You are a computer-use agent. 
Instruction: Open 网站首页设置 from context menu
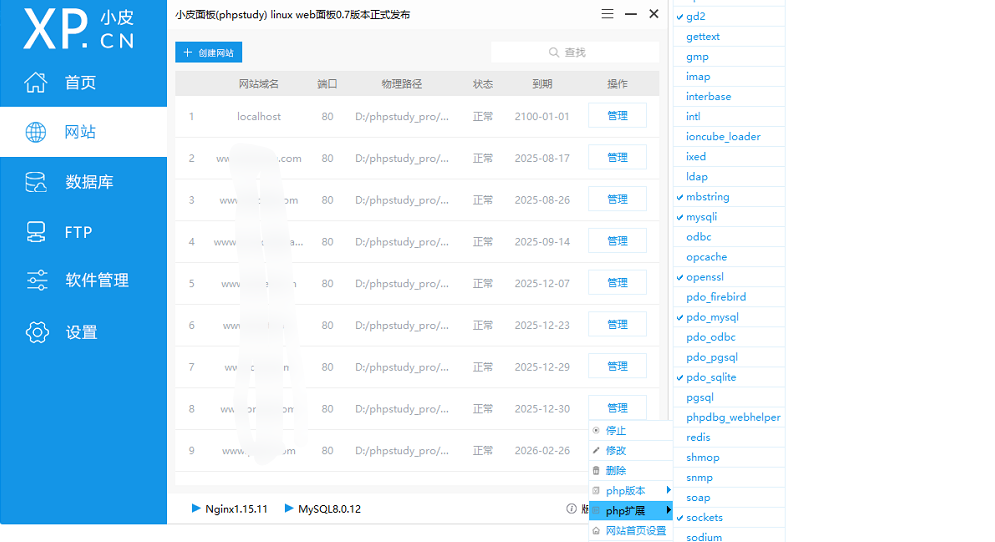pyautogui.click(x=635, y=531)
